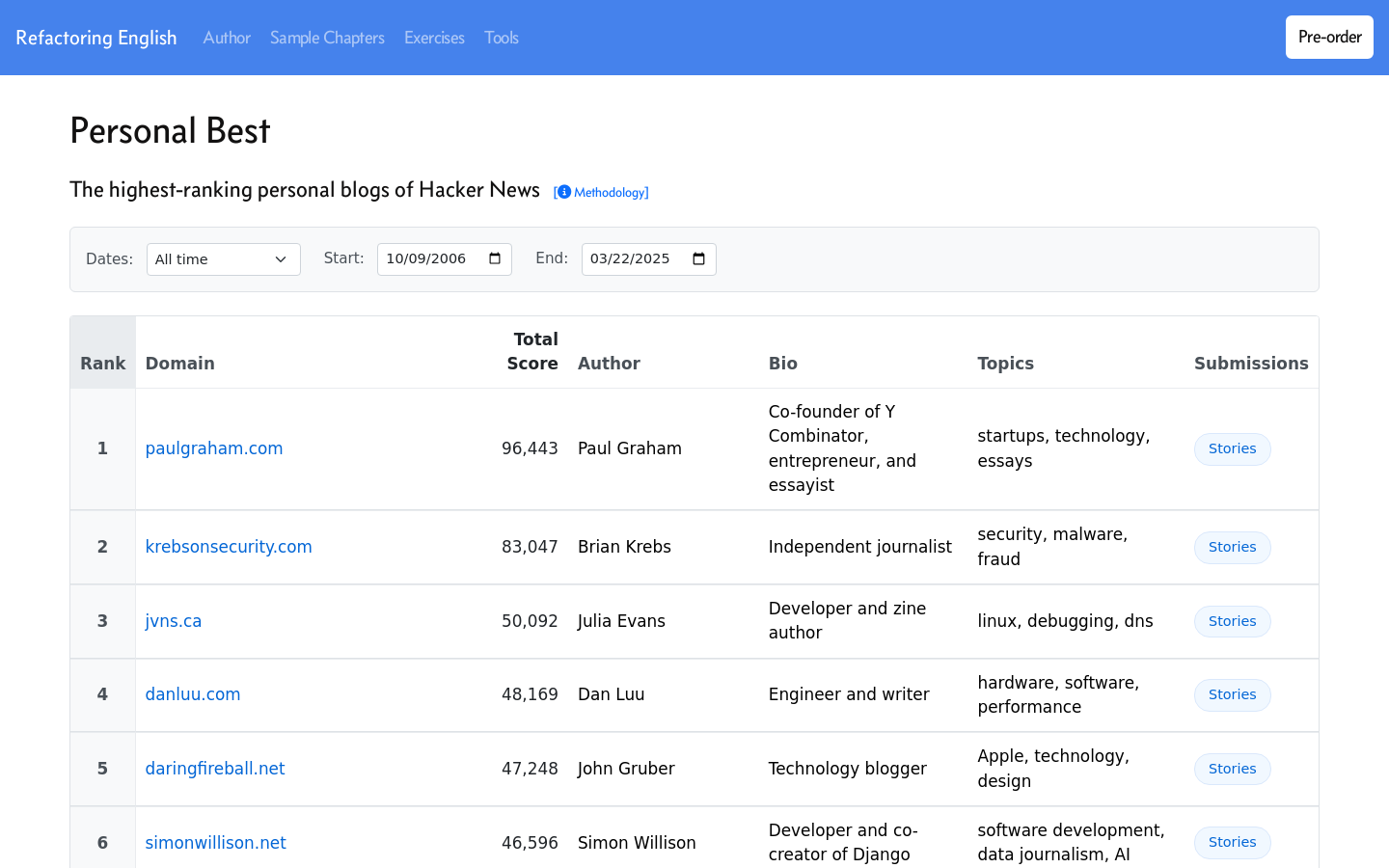Click the Personal Best heading
This screenshot has height=868, width=1389.
[x=170, y=130]
